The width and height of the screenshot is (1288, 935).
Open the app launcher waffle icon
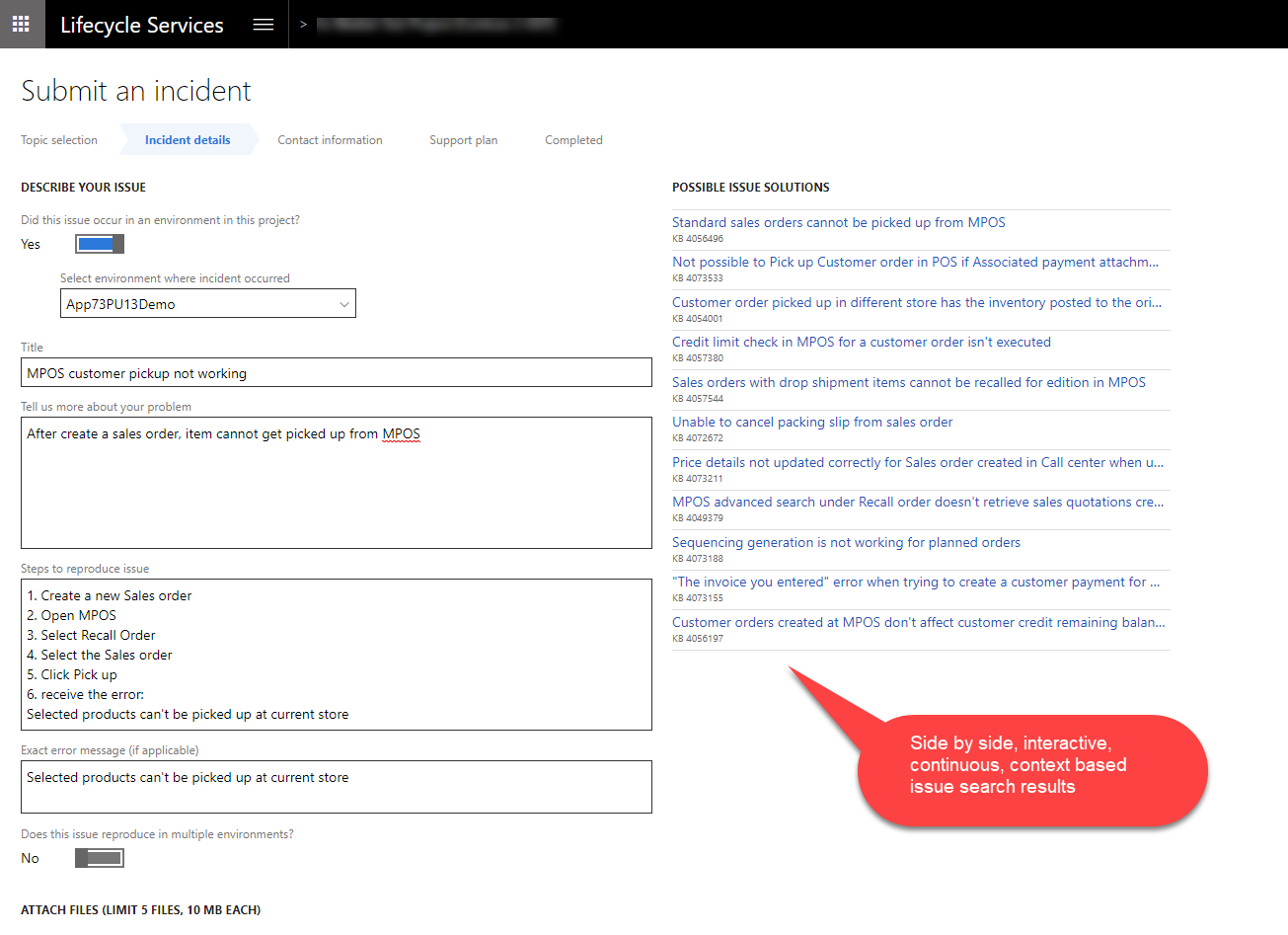(21, 24)
